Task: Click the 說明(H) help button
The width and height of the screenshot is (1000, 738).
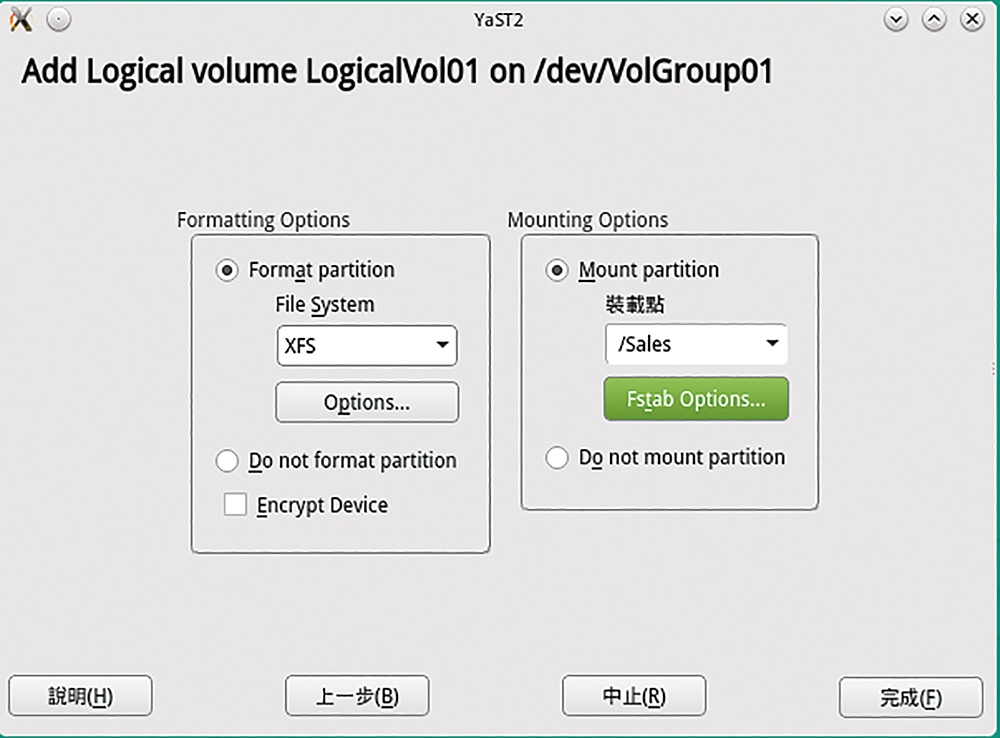Action: [x=80, y=696]
